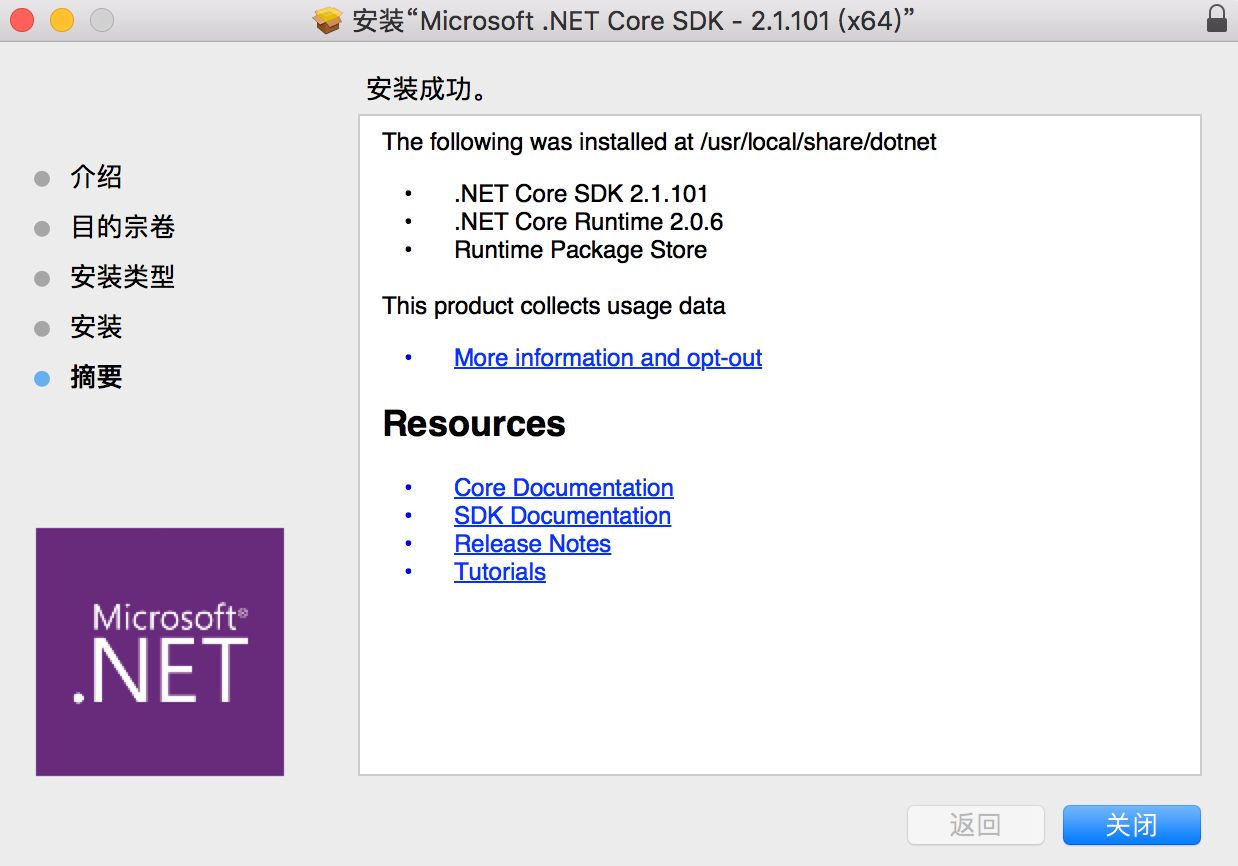Click the 关闭 button to finish

click(1132, 825)
